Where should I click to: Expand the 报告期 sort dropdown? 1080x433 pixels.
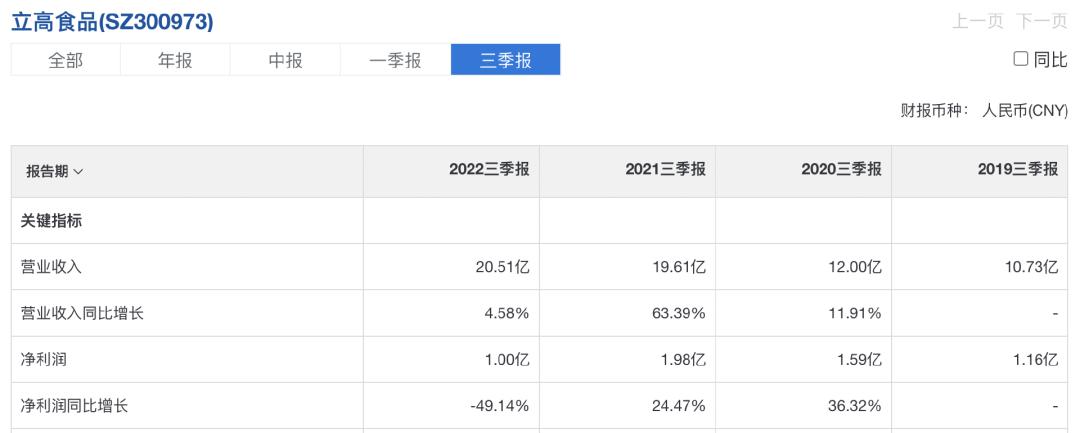click(x=55, y=171)
